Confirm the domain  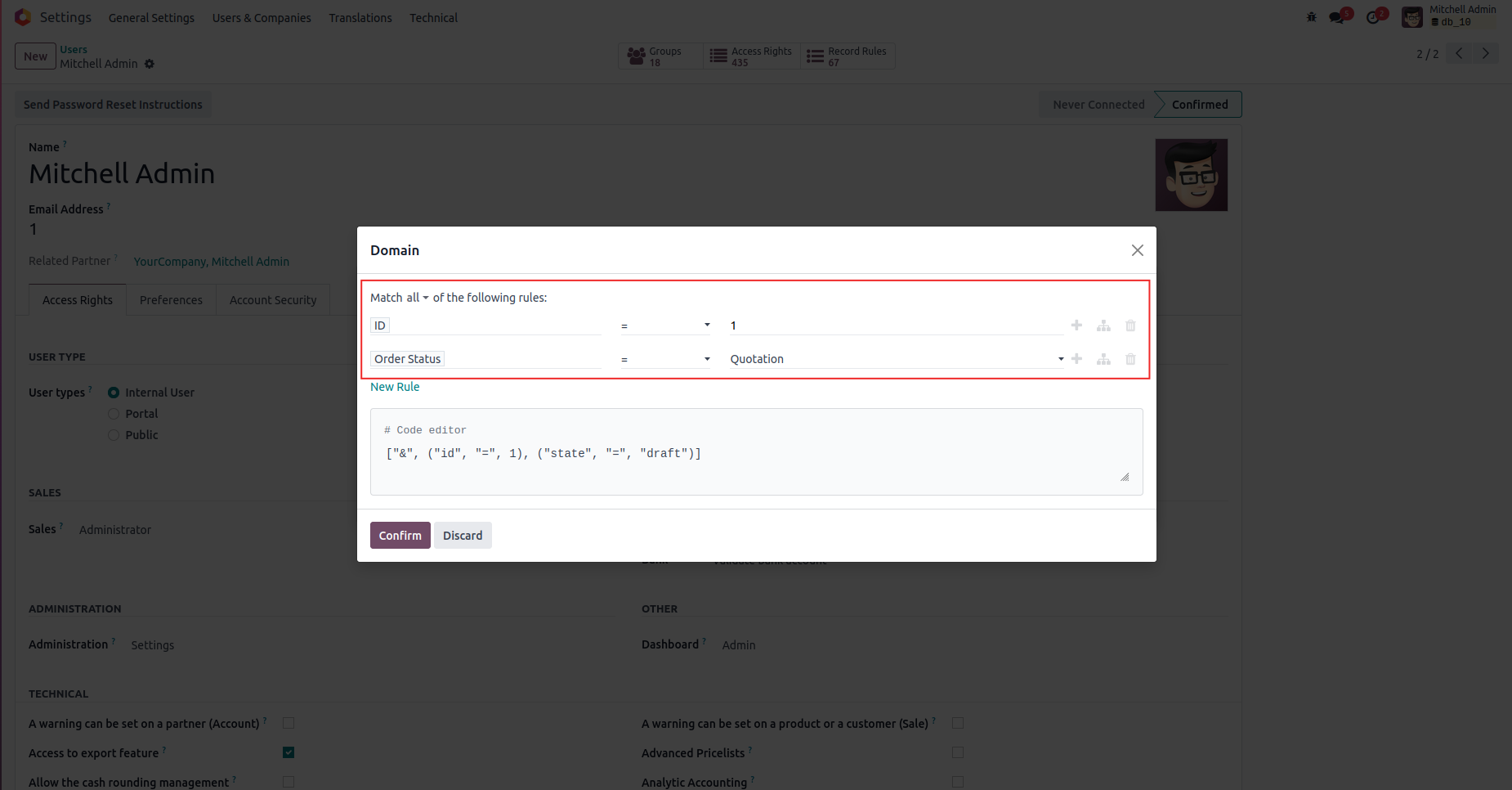(x=400, y=536)
